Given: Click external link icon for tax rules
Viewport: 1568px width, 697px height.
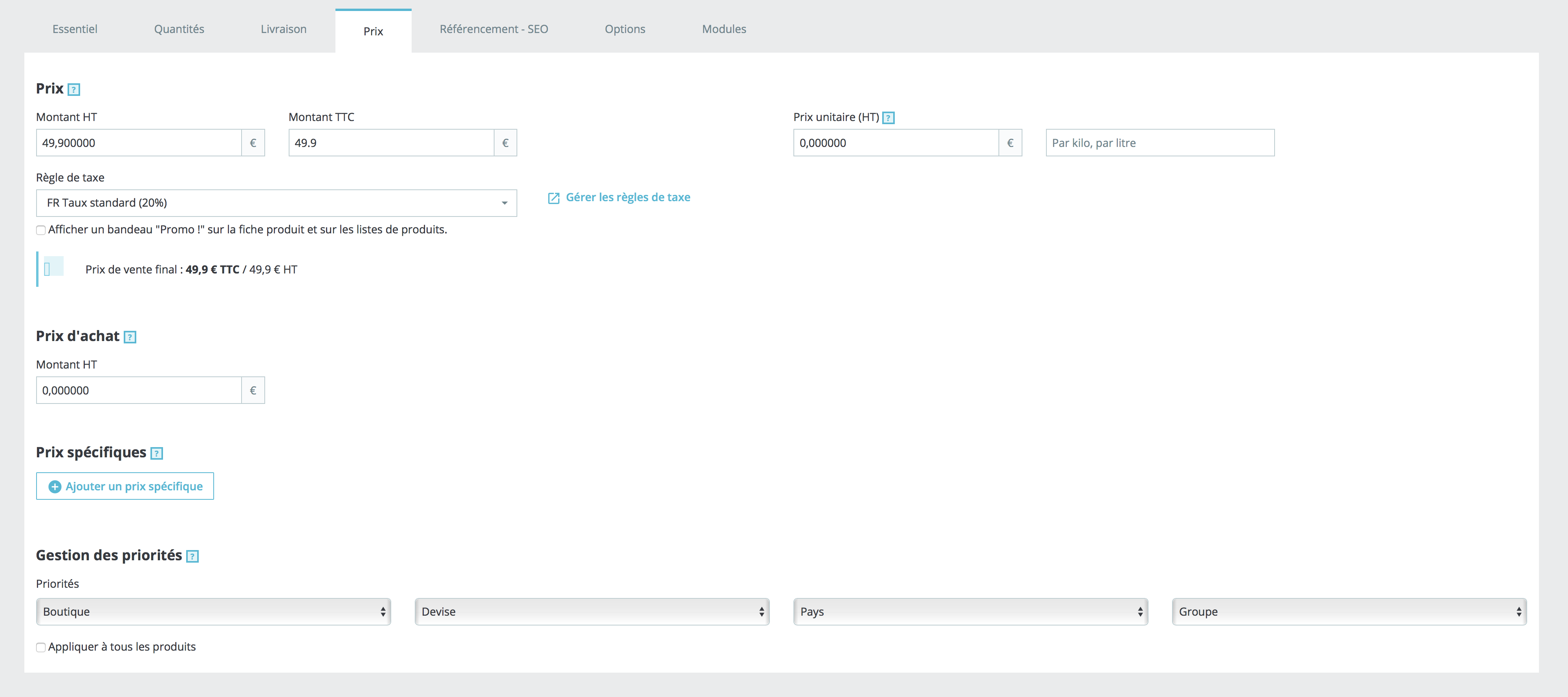Looking at the screenshot, I should (x=553, y=198).
